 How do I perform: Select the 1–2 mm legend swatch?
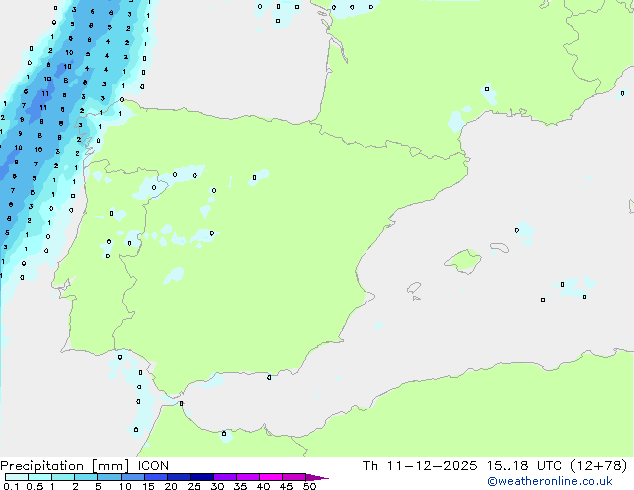pyautogui.click(x=63, y=477)
